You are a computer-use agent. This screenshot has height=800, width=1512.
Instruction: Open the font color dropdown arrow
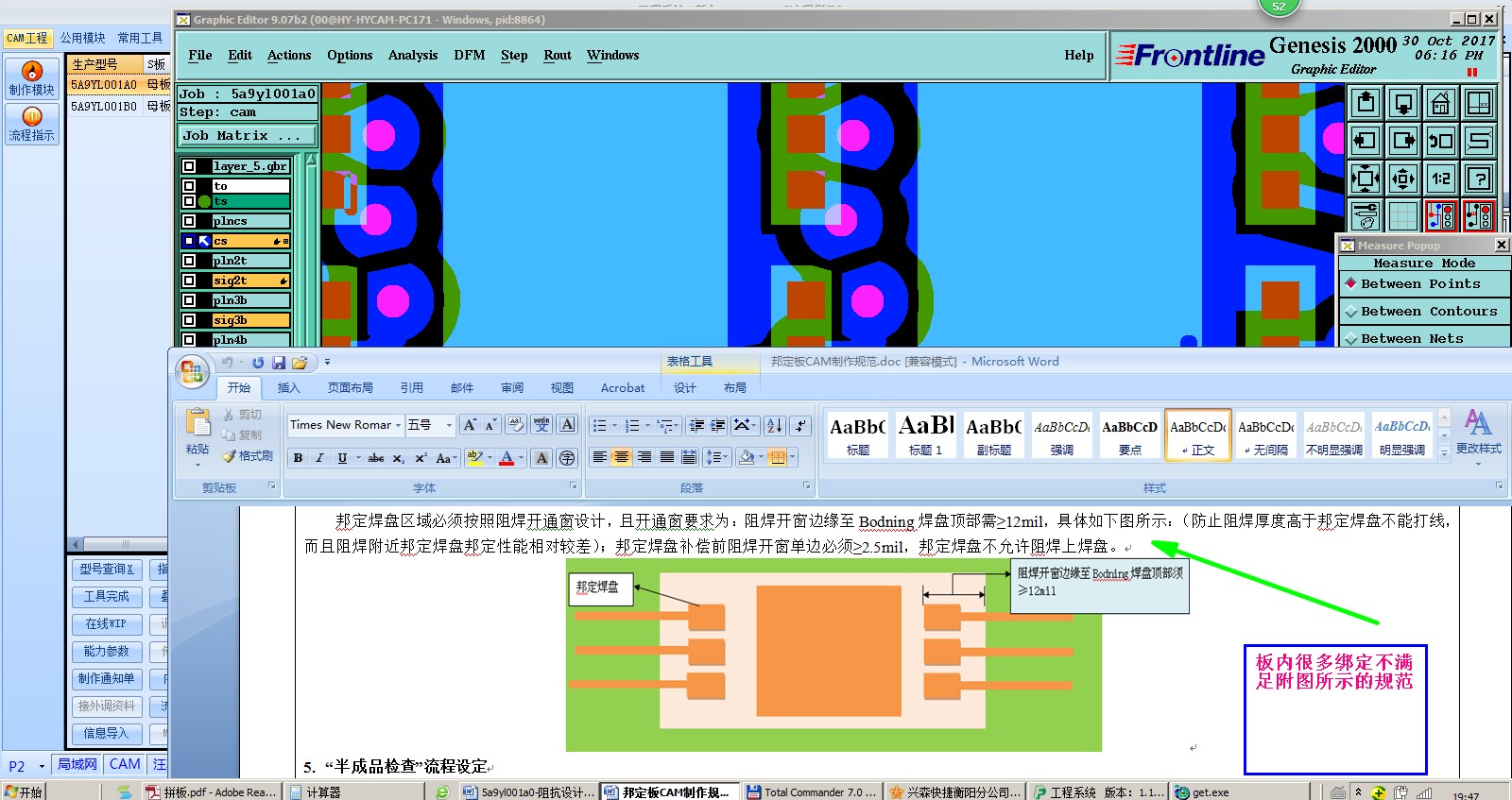[x=521, y=458]
